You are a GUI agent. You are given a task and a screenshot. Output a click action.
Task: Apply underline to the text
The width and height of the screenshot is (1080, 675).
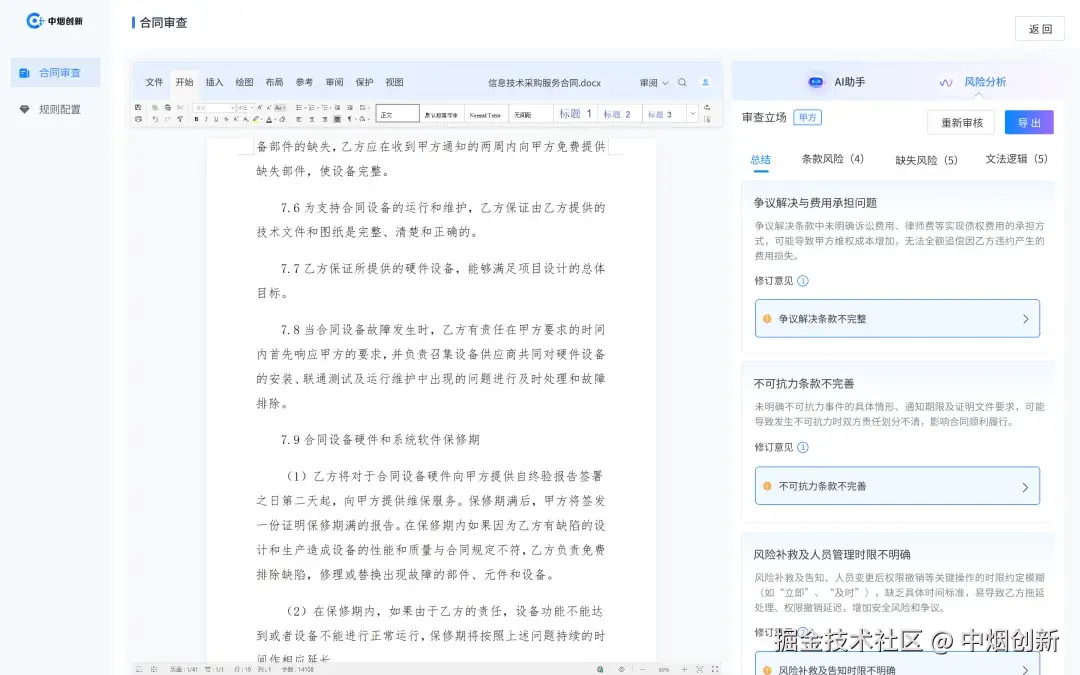point(215,119)
